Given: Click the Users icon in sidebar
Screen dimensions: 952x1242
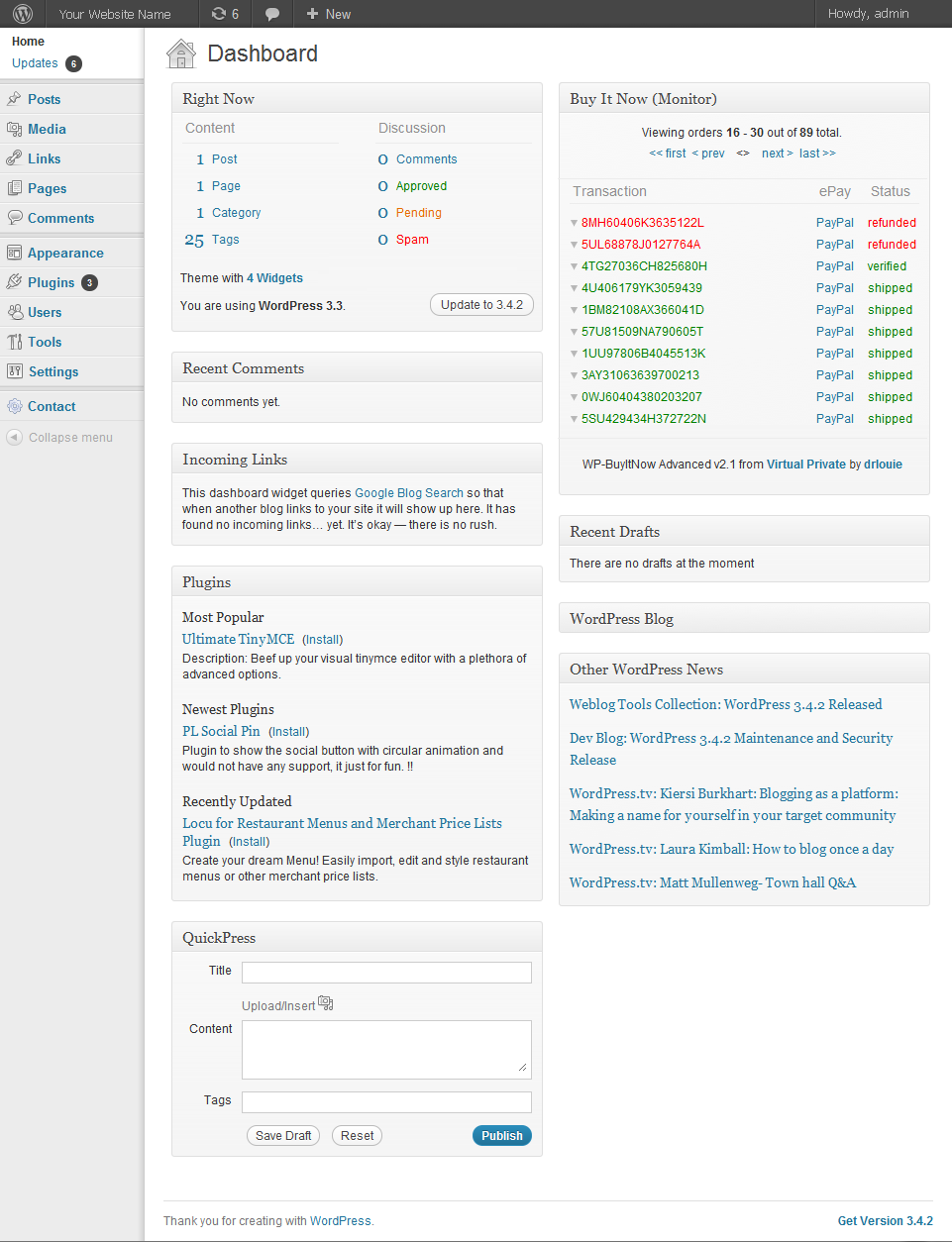Looking at the screenshot, I should [14, 312].
